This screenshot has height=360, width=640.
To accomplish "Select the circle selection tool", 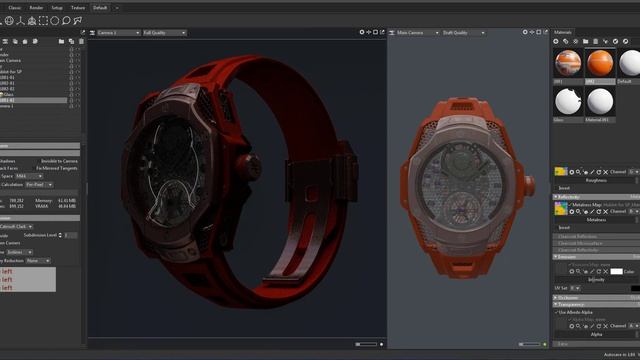I will click(x=55, y=21).
